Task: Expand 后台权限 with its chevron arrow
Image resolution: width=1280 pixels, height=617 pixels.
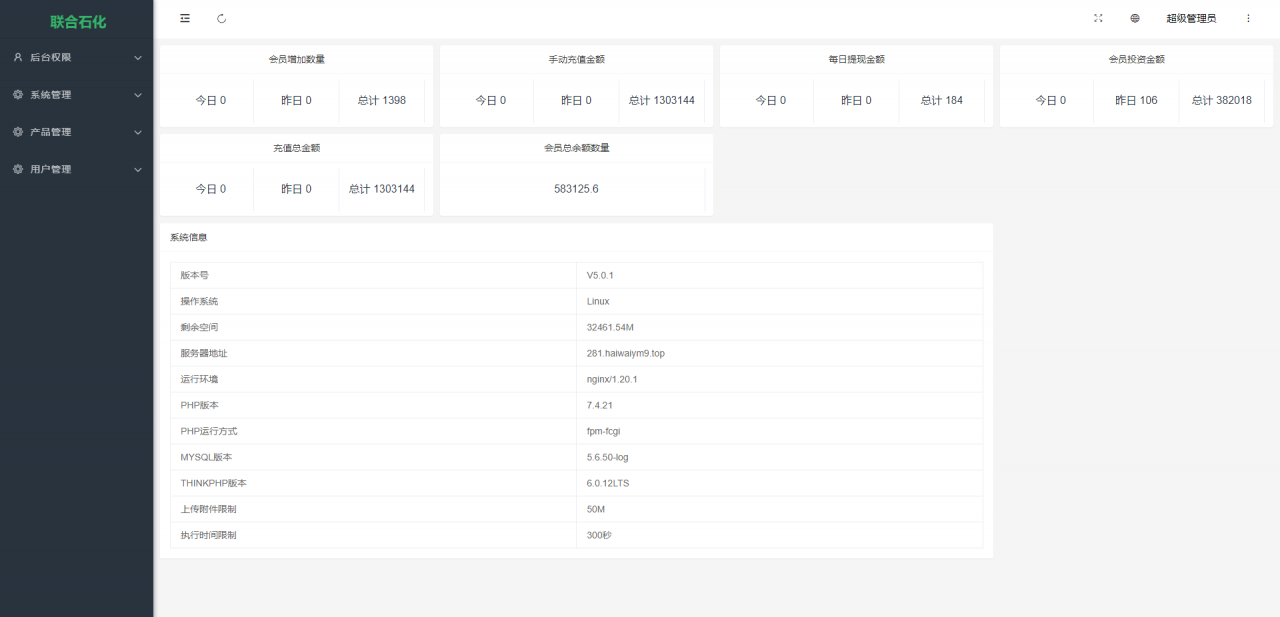Action: (x=138, y=58)
